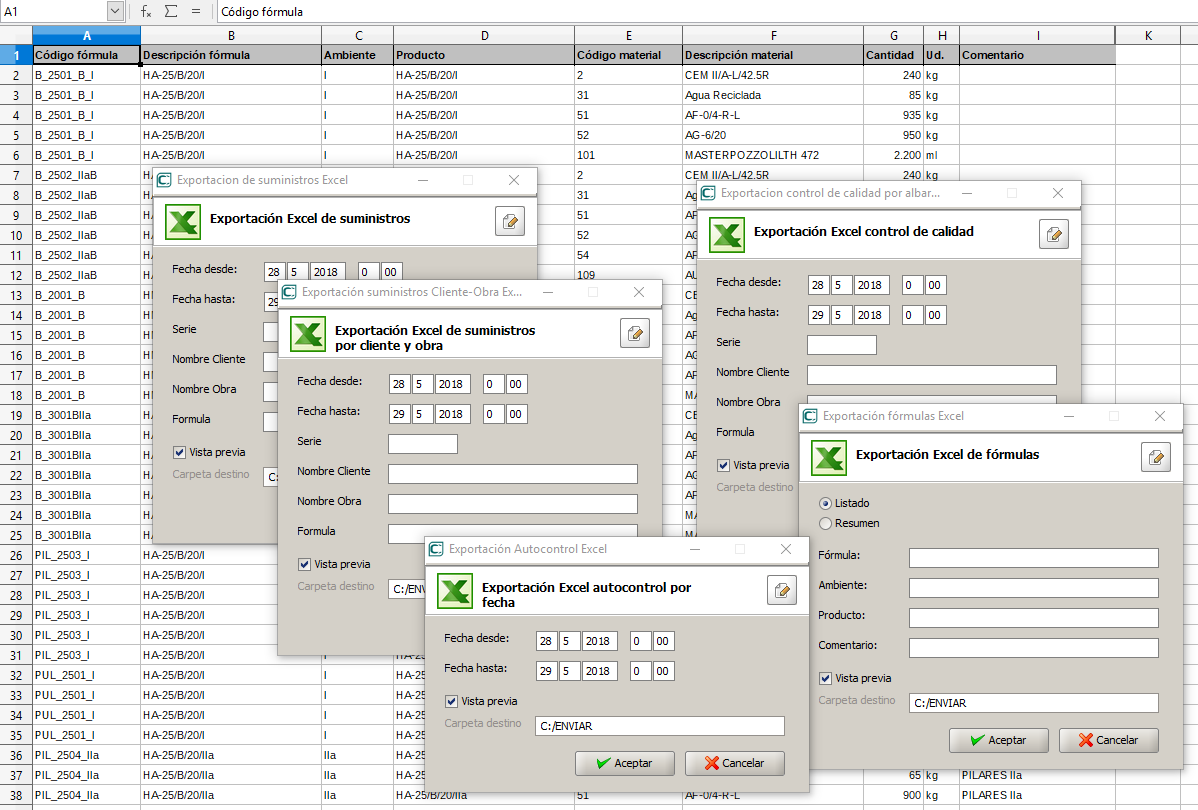Expand the Name Box dropdown arrow
This screenshot has height=810, width=1198.
(115, 11)
